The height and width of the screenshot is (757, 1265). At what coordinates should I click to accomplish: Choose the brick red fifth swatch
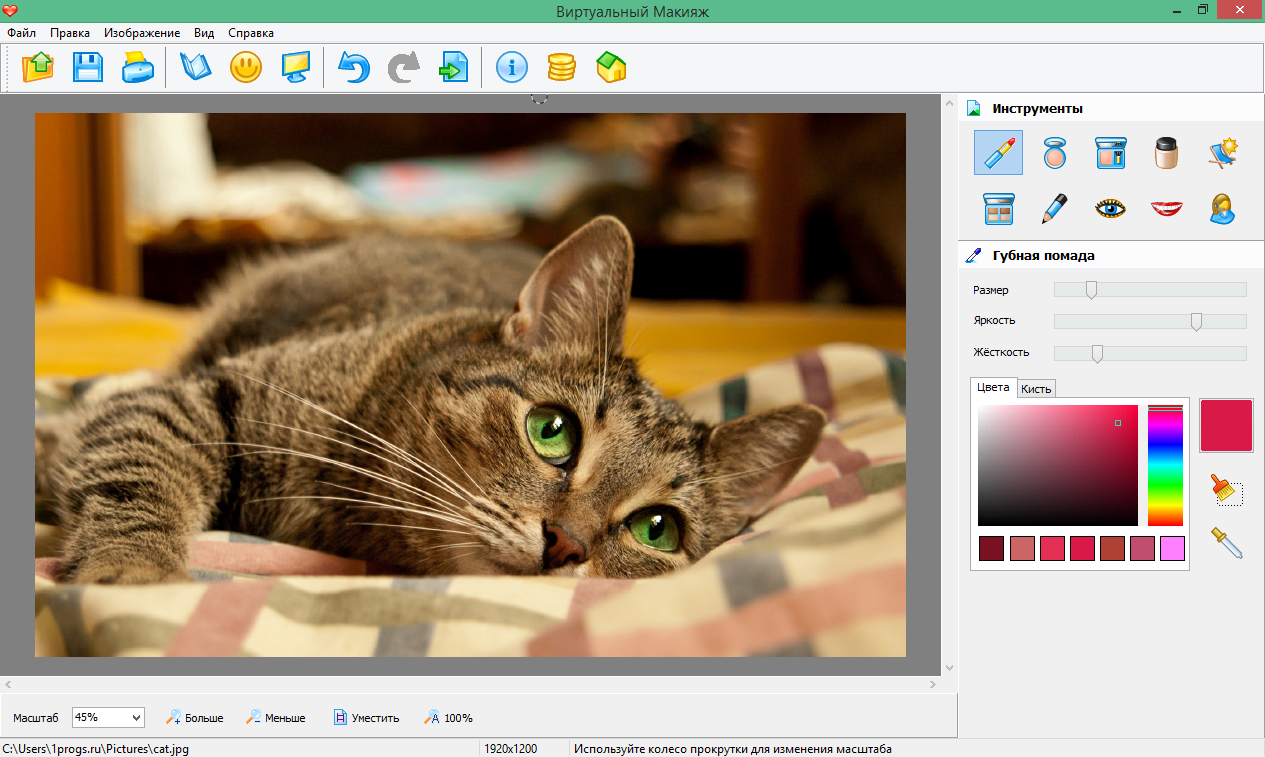[x=1112, y=548]
